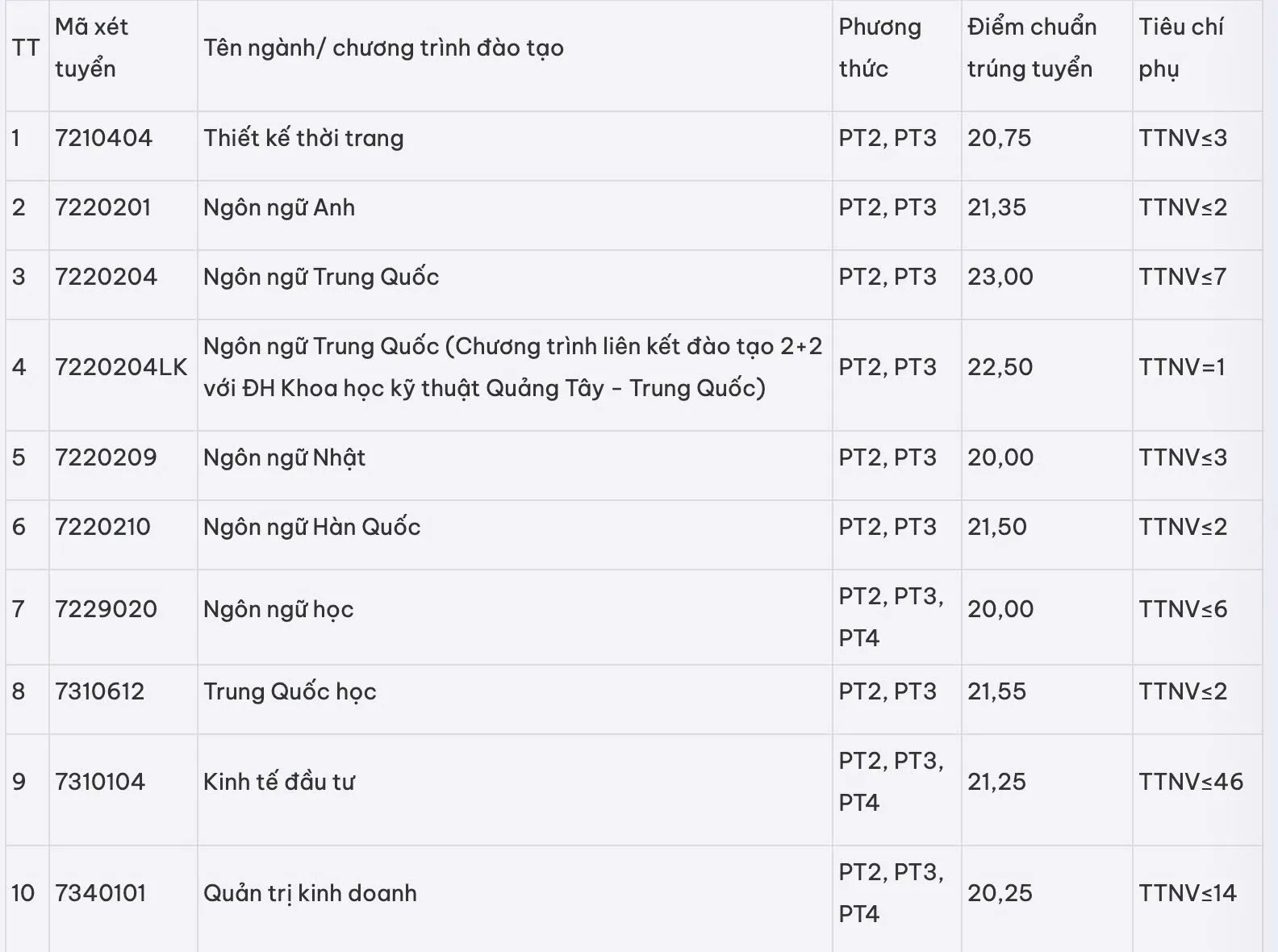Image resolution: width=1278 pixels, height=952 pixels.
Task: Click admission code 7229020
Action: [106, 609]
